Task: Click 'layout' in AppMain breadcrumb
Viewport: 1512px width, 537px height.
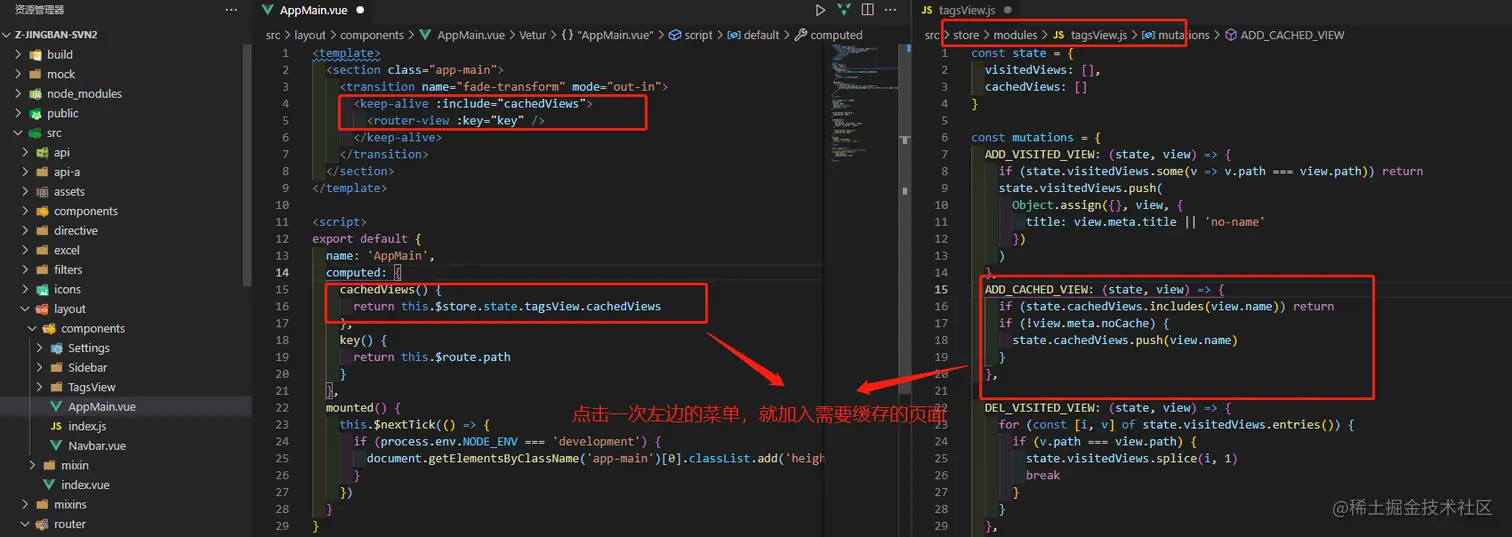Action: coord(310,35)
